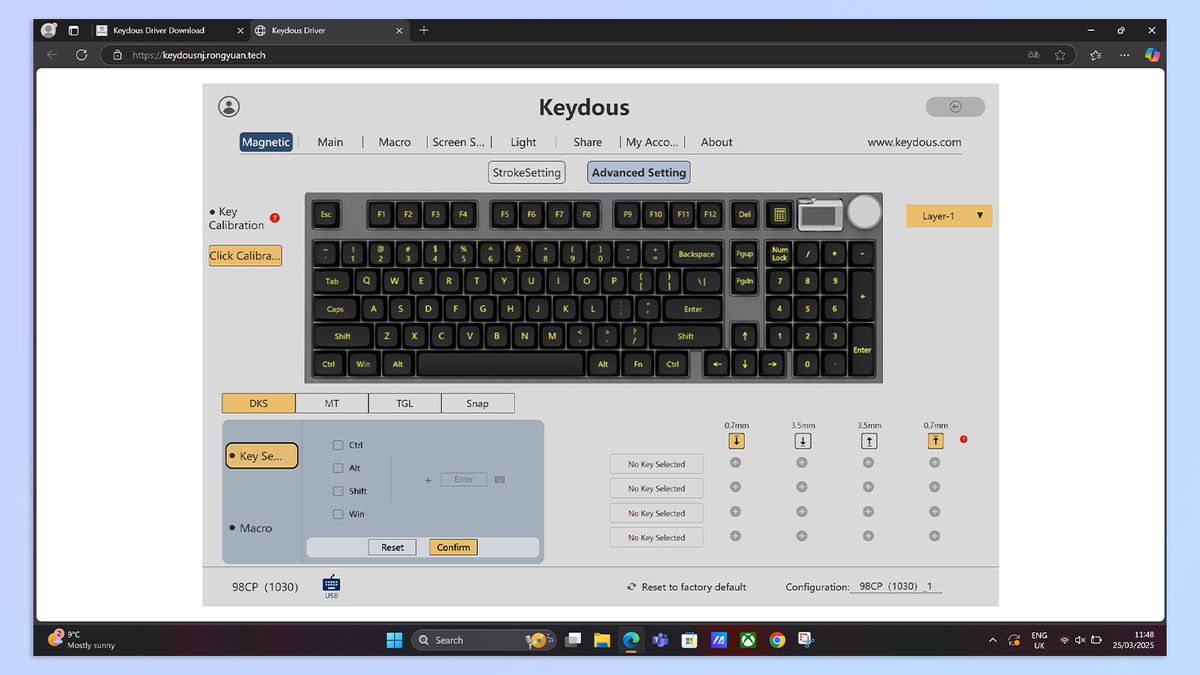1200x675 pixels.
Task: Expand hidden icons in the system tray
Action: (992, 639)
